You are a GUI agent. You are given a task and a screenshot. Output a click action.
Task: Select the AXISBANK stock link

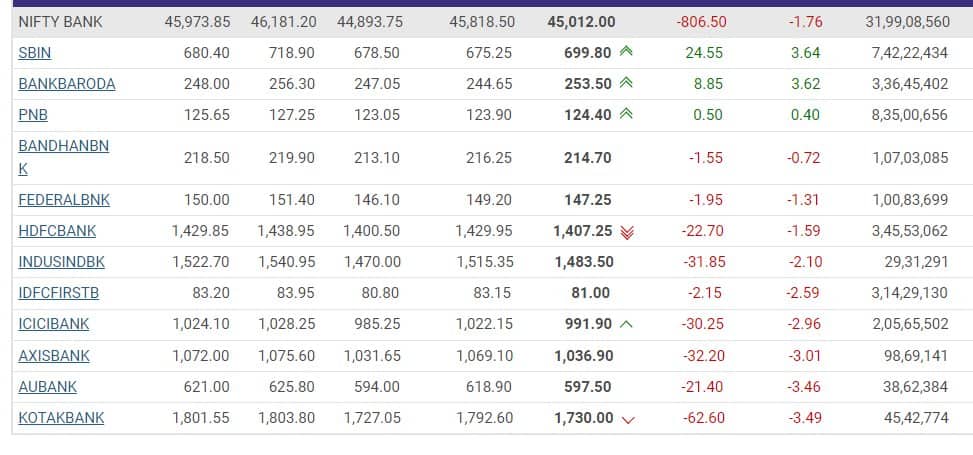(x=54, y=355)
